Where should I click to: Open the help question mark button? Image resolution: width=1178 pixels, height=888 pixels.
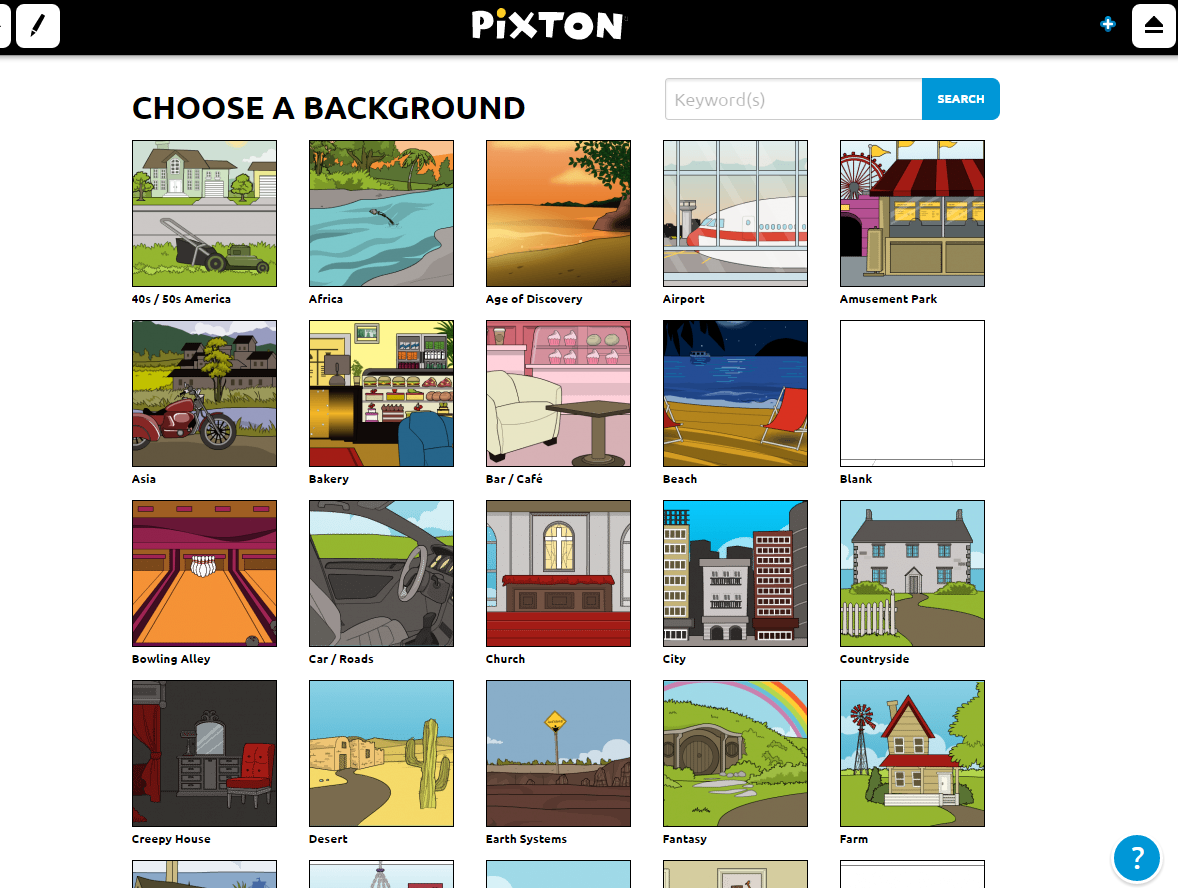click(x=1136, y=857)
